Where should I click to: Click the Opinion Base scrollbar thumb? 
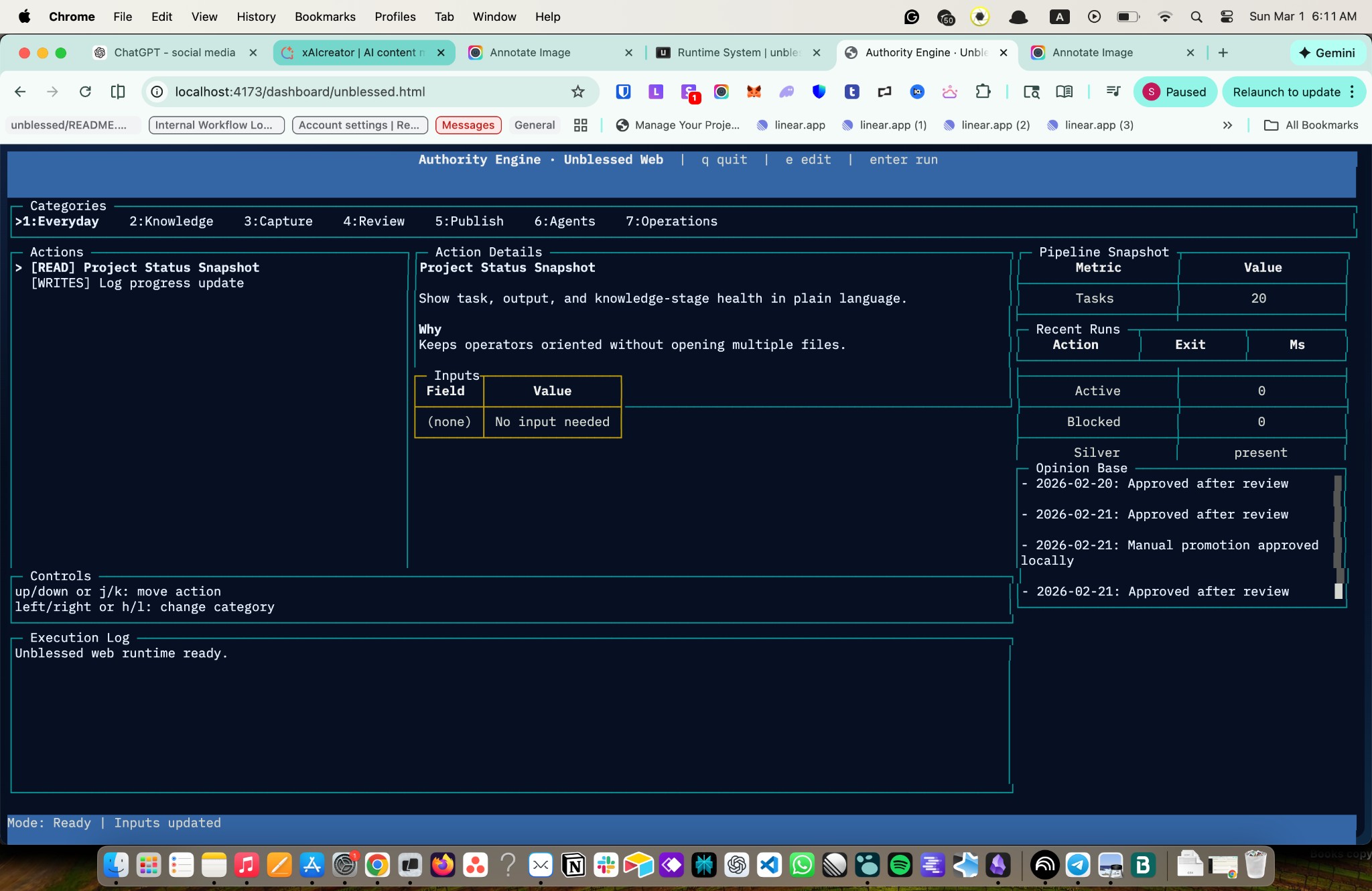coord(1339,591)
